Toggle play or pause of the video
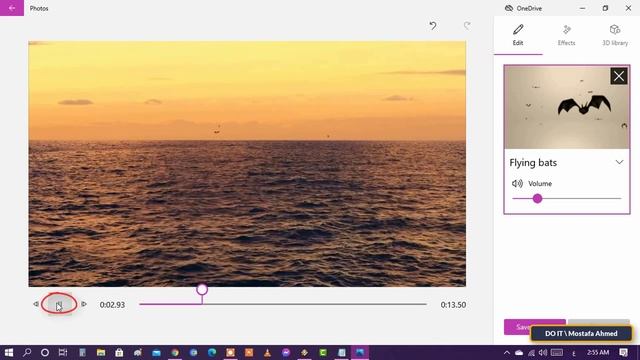Viewport: 640px width, 360px height. (60, 304)
